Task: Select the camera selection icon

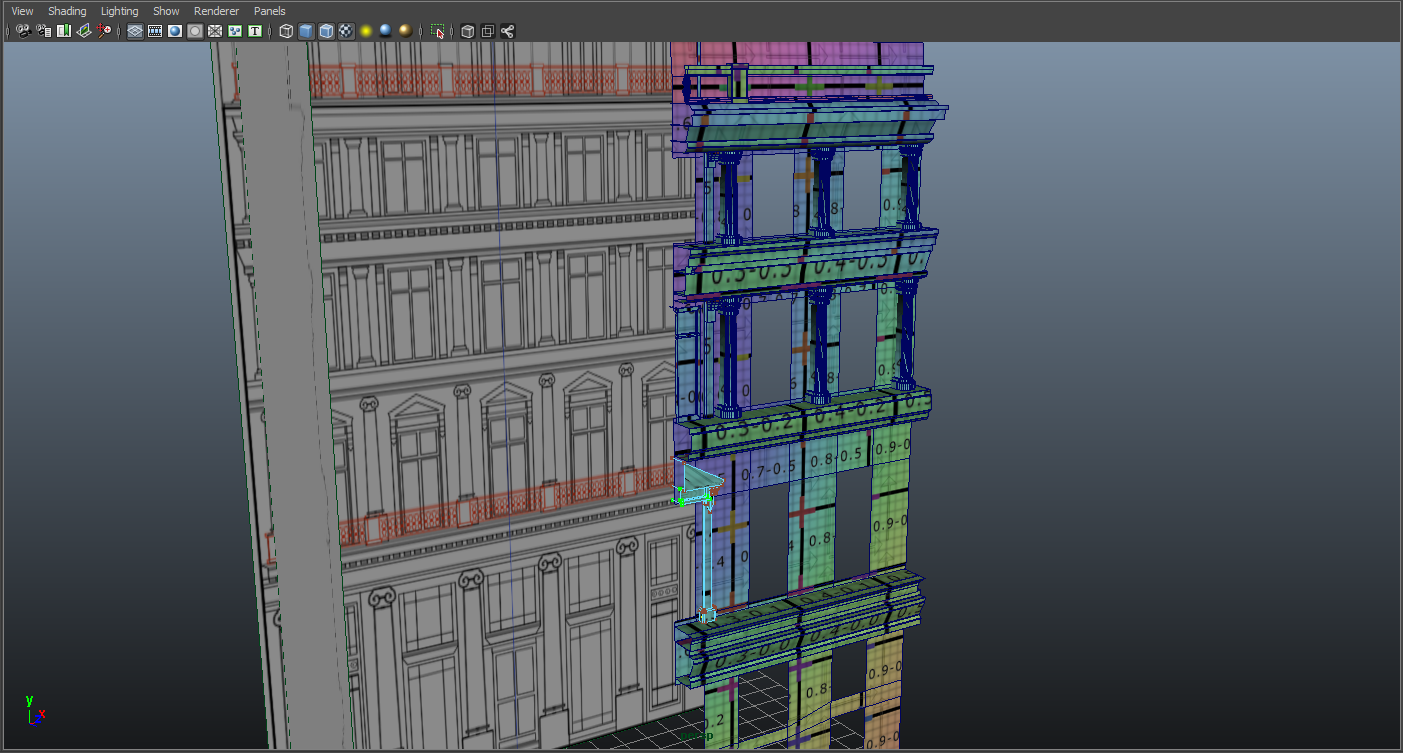Action: coord(22,30)
